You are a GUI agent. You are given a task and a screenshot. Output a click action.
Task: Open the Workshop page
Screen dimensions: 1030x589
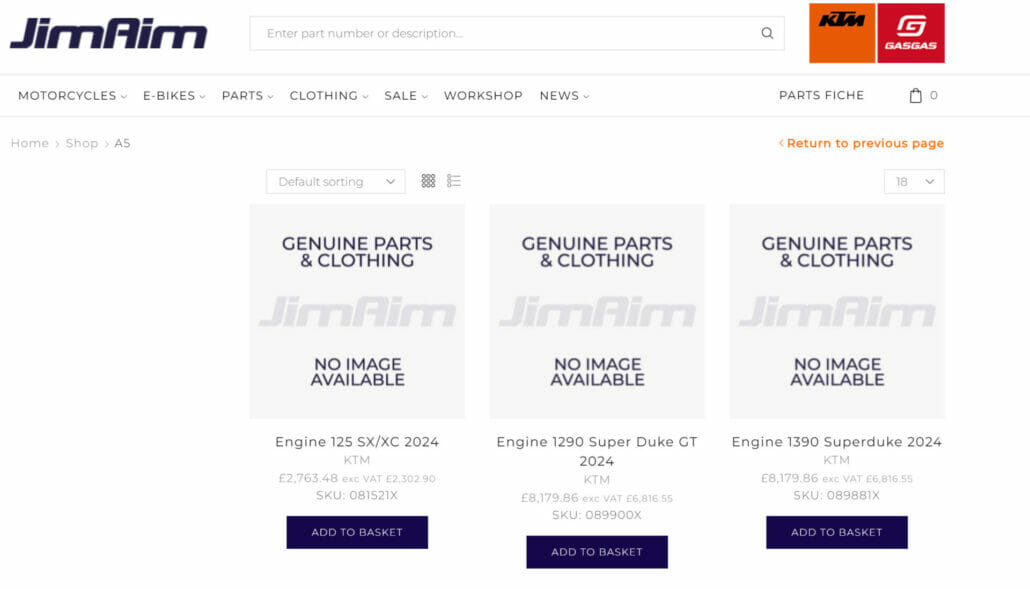483,96
